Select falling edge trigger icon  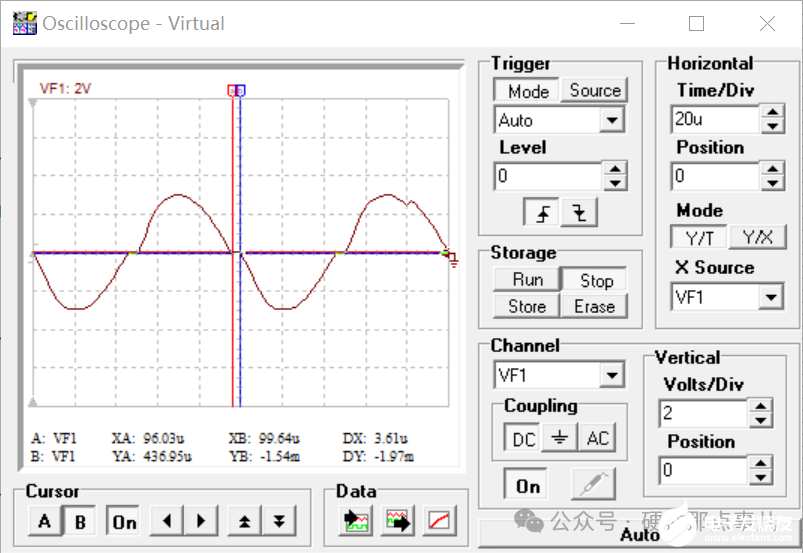point(579,212)
